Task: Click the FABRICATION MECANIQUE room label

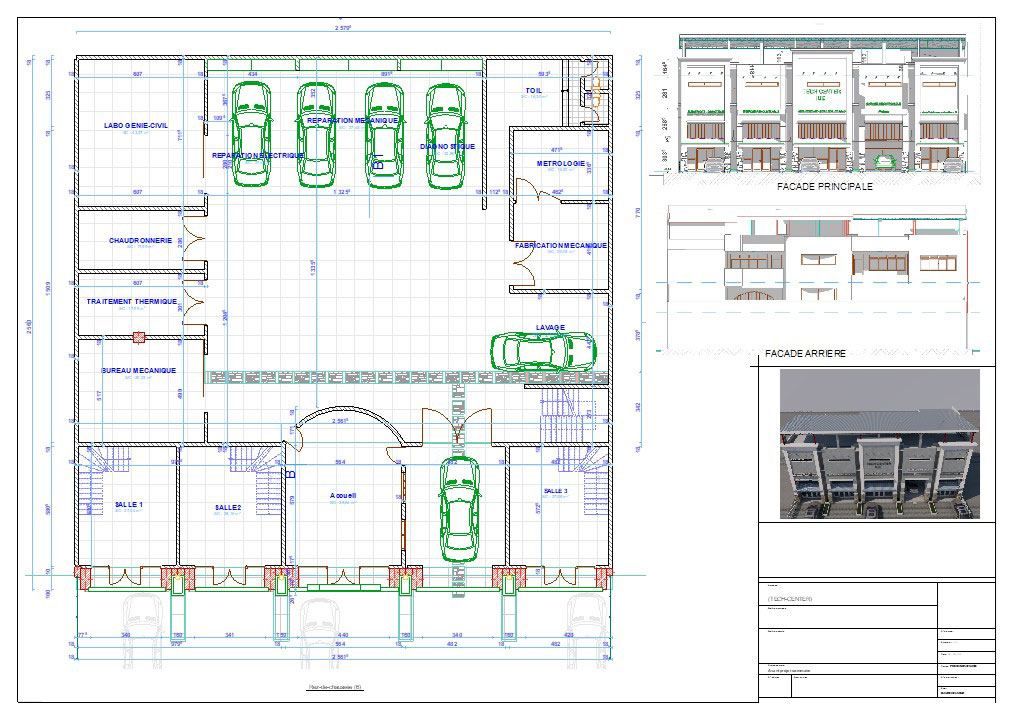Action: 560,245
